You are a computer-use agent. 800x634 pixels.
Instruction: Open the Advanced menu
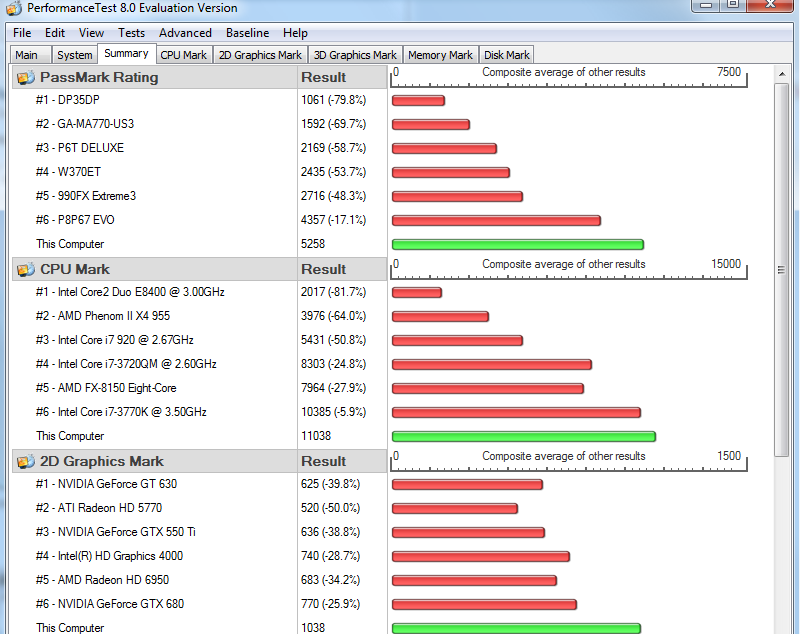click(x=185, y=33)
